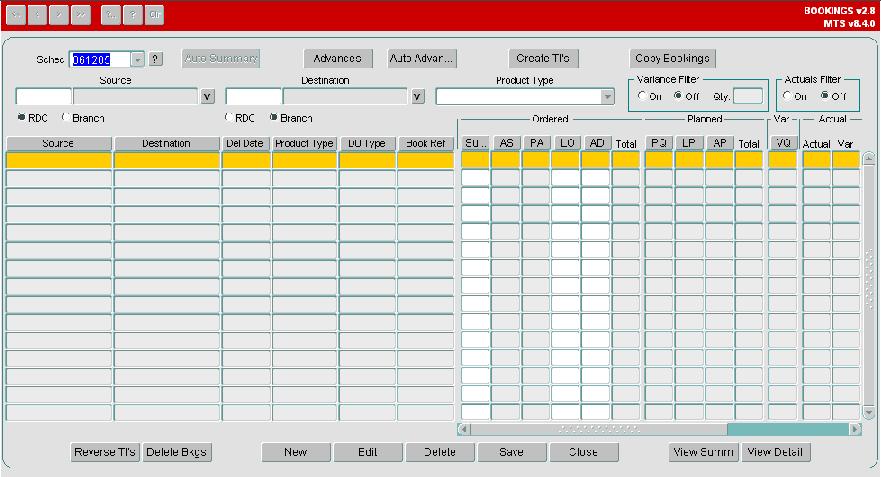Click the last-record double-right-arrow toolbar button
Image resolution: width=881 pixels, height=477 pixels.
(x=80, y=15)
